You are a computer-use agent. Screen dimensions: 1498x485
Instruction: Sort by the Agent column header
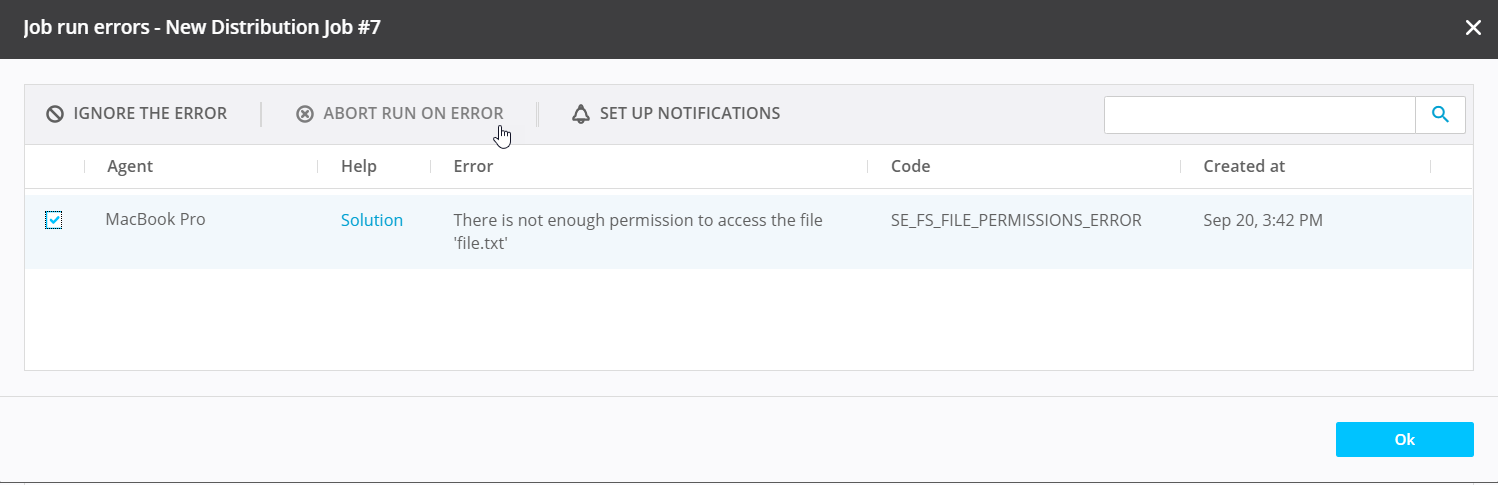coord(130,166)
